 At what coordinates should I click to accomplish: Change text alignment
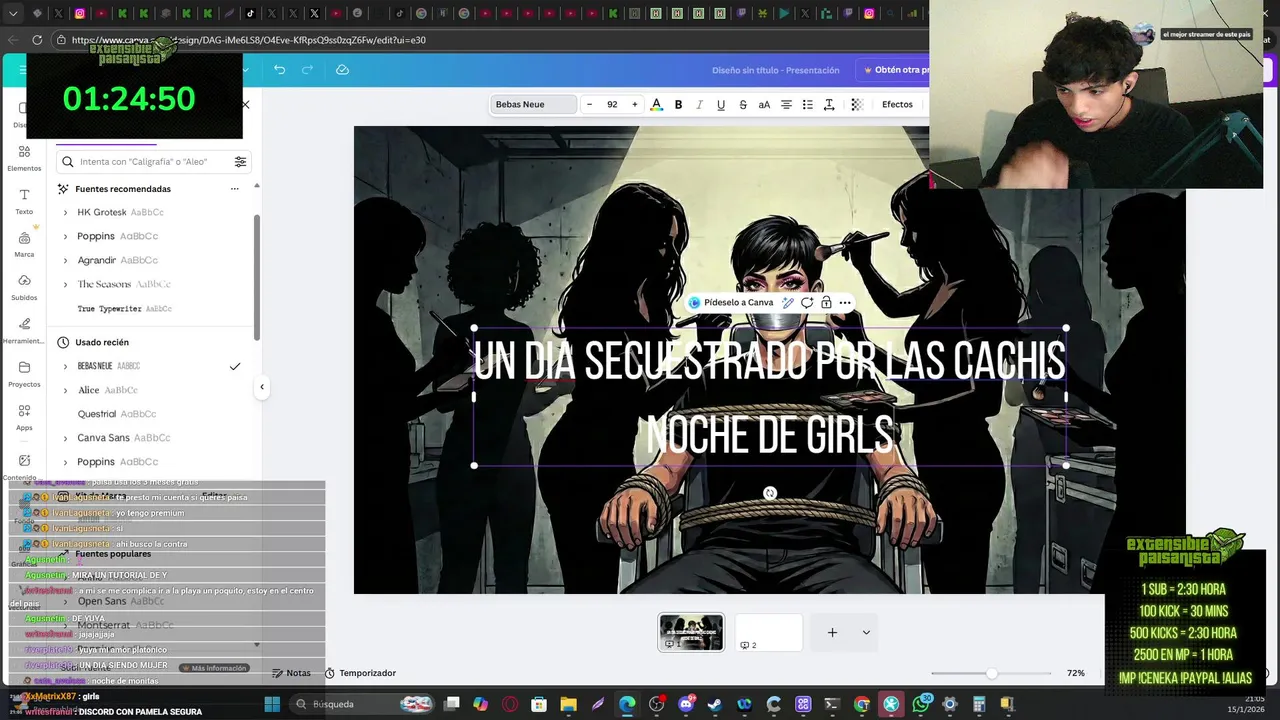(786, 104)
